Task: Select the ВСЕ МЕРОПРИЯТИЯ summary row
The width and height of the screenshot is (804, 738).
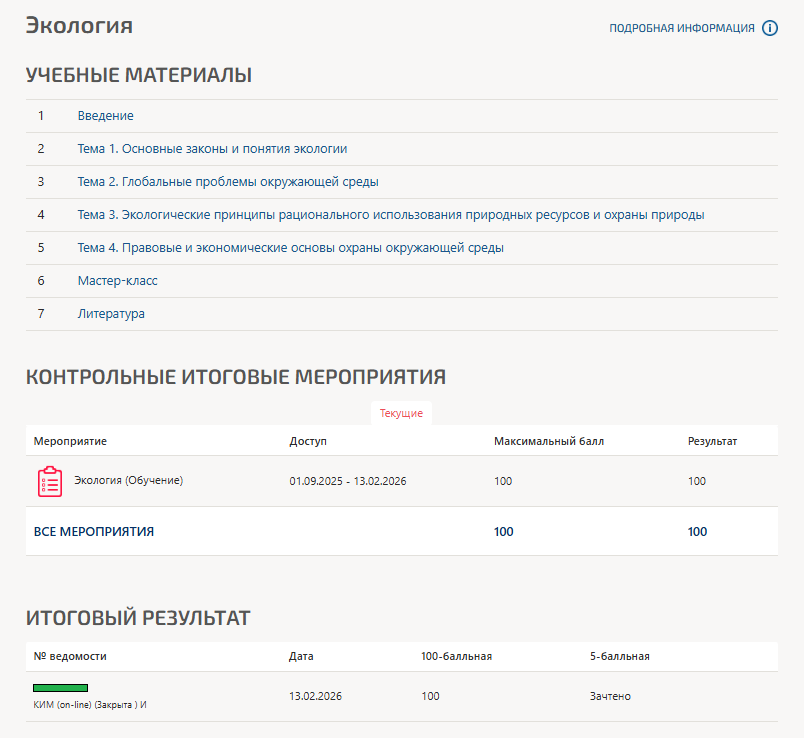Action: click(x=94, y=532)
